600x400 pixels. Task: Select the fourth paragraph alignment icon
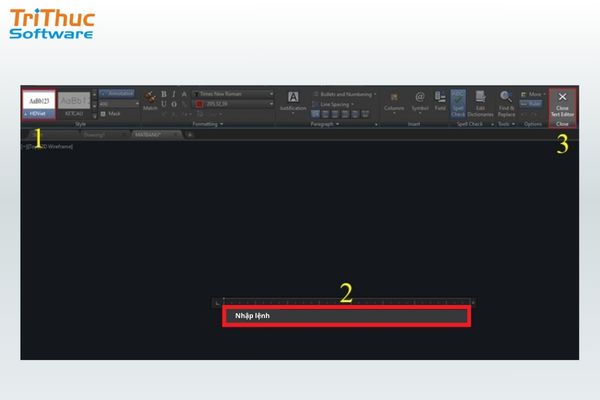pos(345,114)
